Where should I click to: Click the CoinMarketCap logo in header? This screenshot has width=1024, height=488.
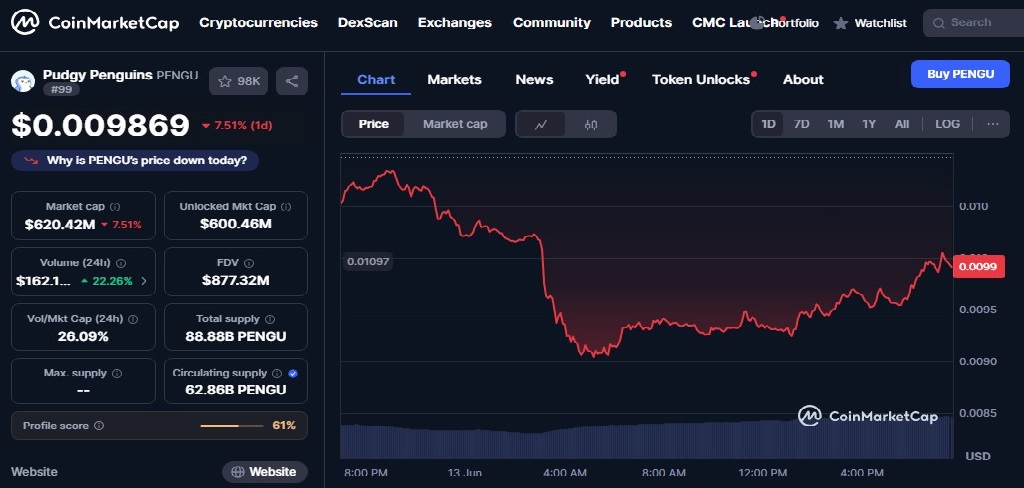pos(95,23)
